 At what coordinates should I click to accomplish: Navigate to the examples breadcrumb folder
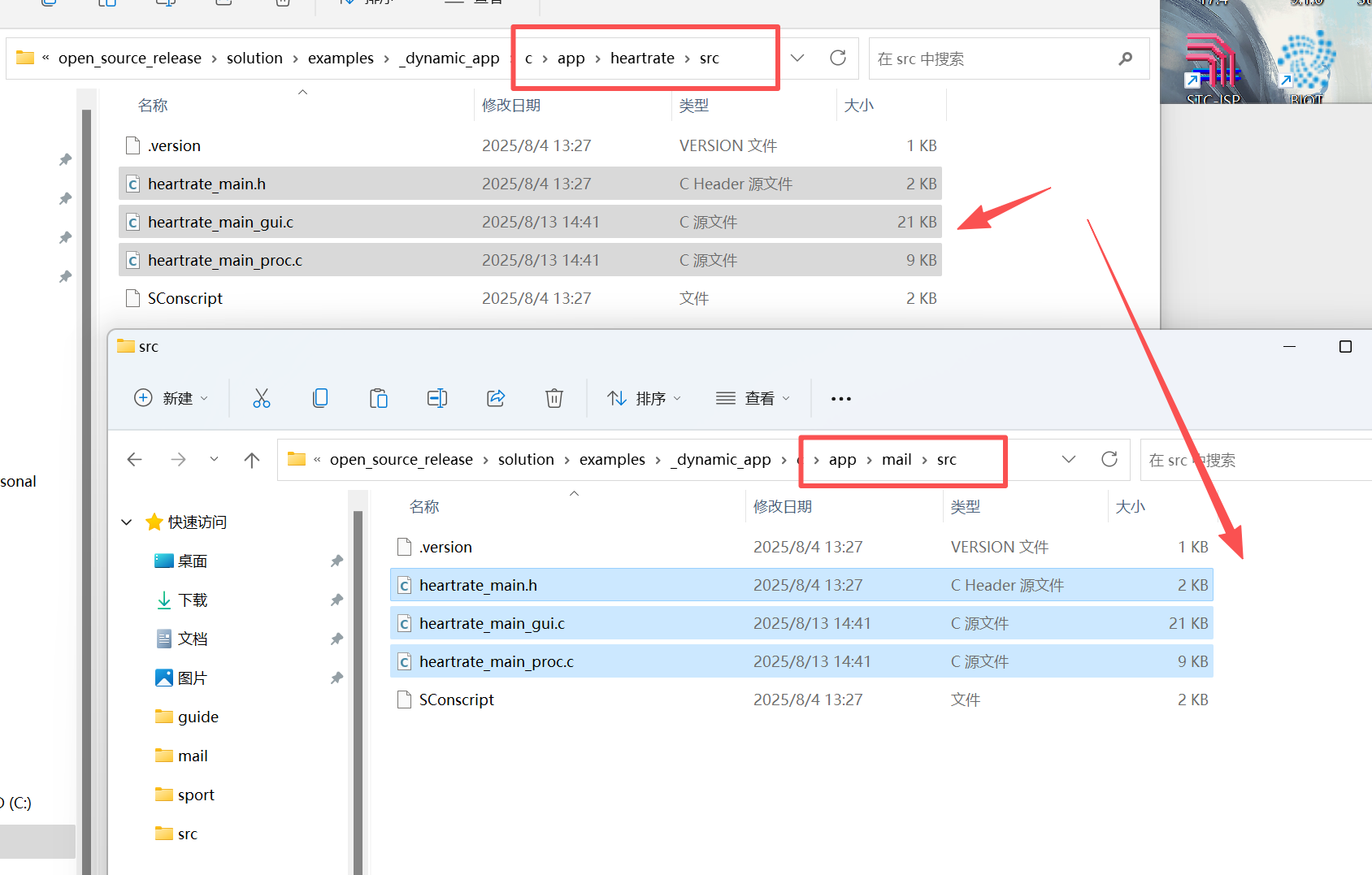612,459
